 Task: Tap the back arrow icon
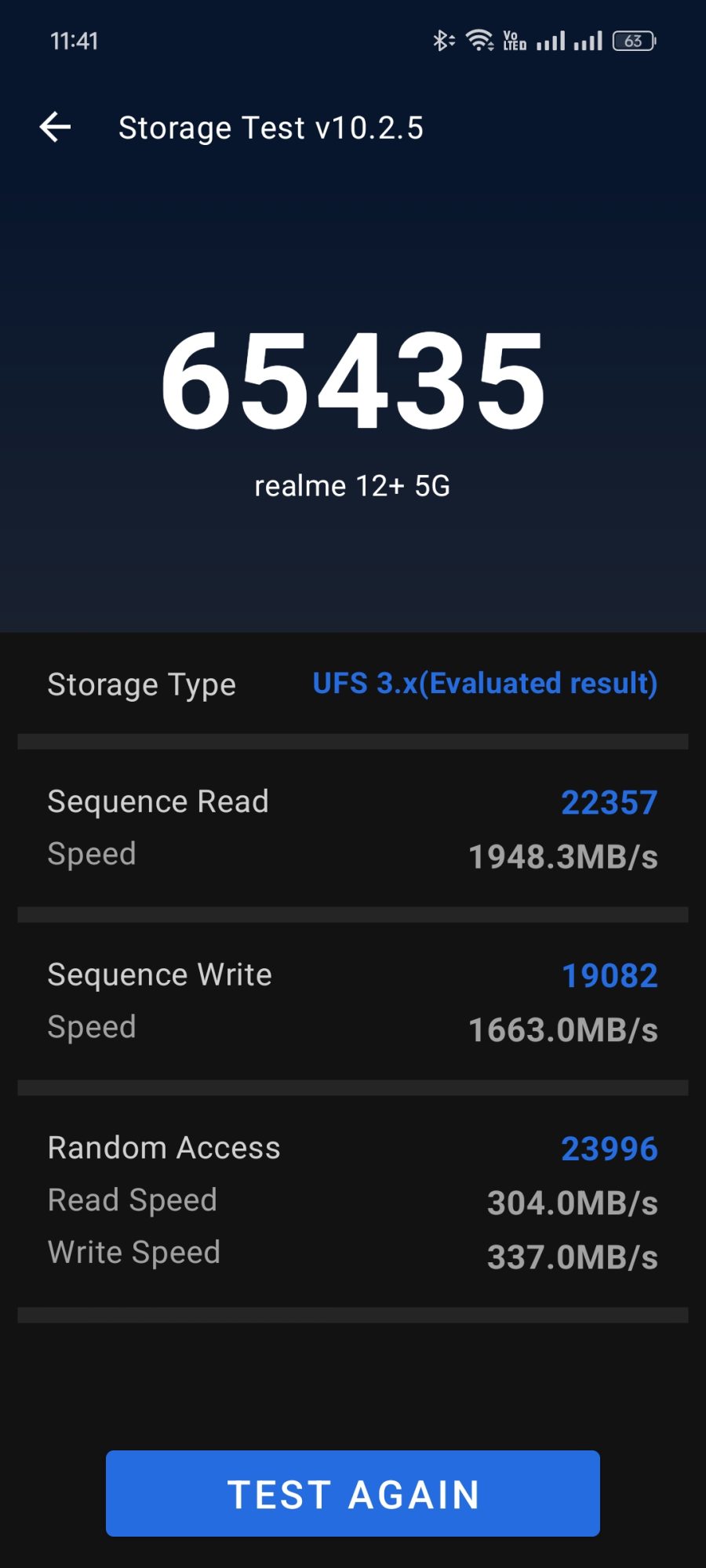coord(56,127)
